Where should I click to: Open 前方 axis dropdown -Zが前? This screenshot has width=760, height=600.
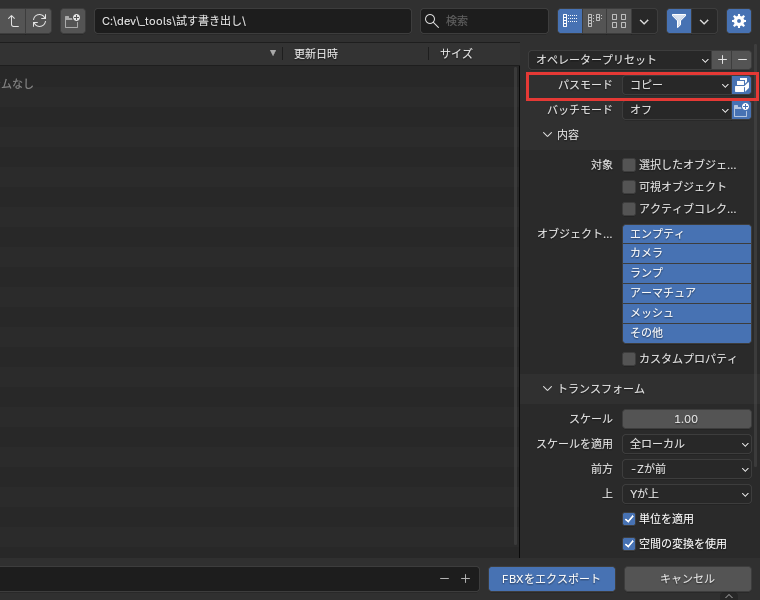pyautogui.click(x=687, y=469)
